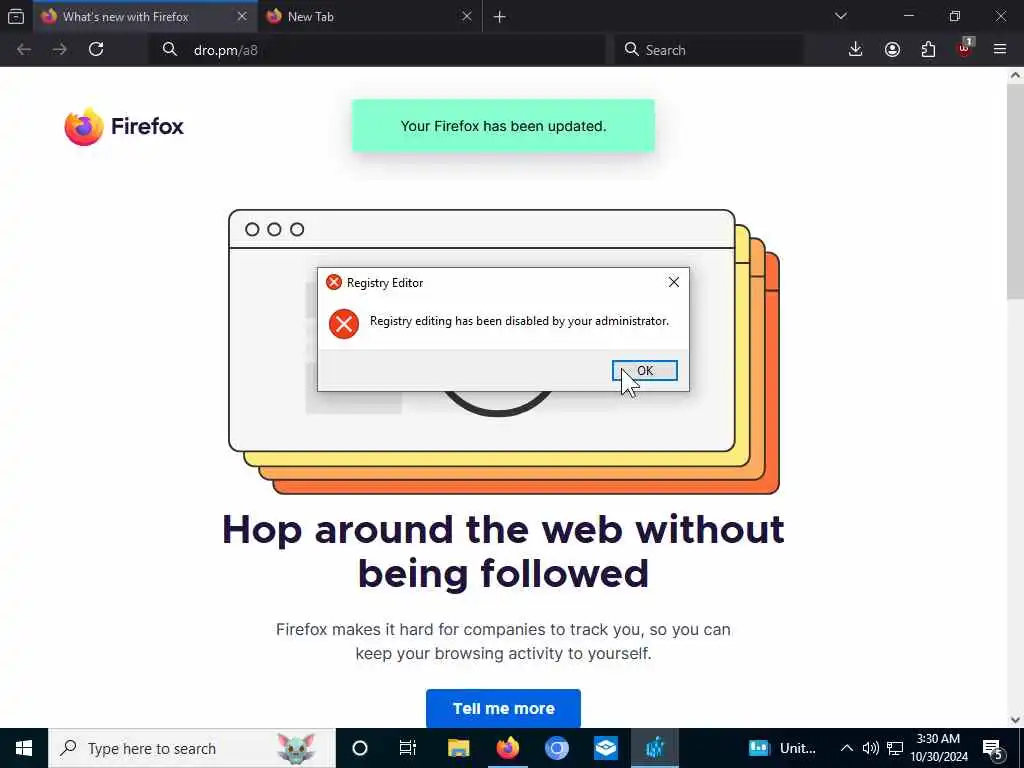Open the network tray icon
Screen dimensions: 1024x768
[x=895, y=748]
